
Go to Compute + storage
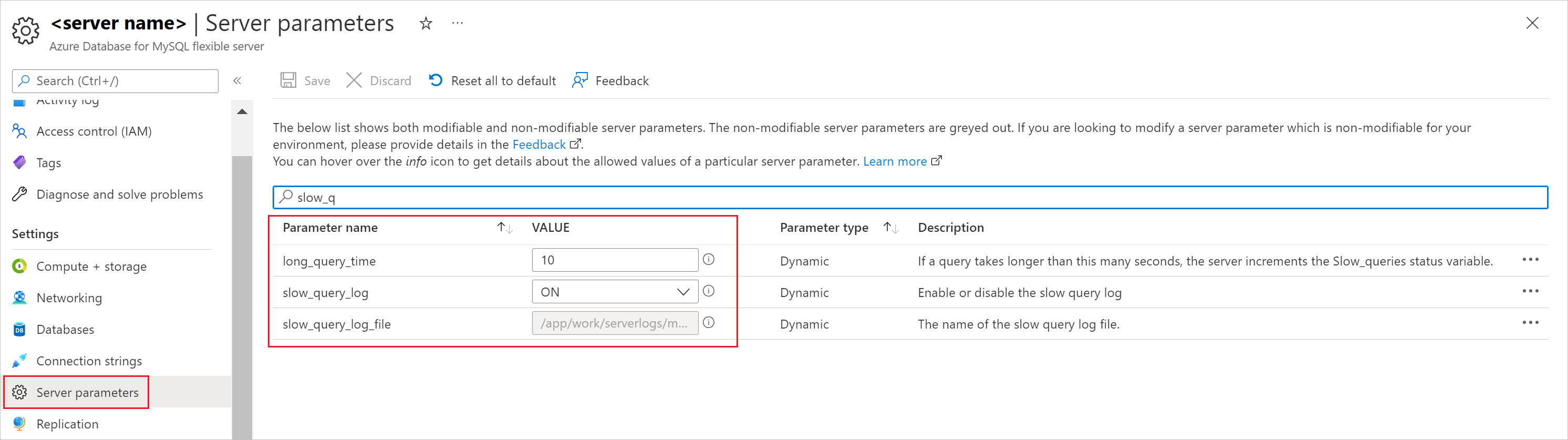91,267
